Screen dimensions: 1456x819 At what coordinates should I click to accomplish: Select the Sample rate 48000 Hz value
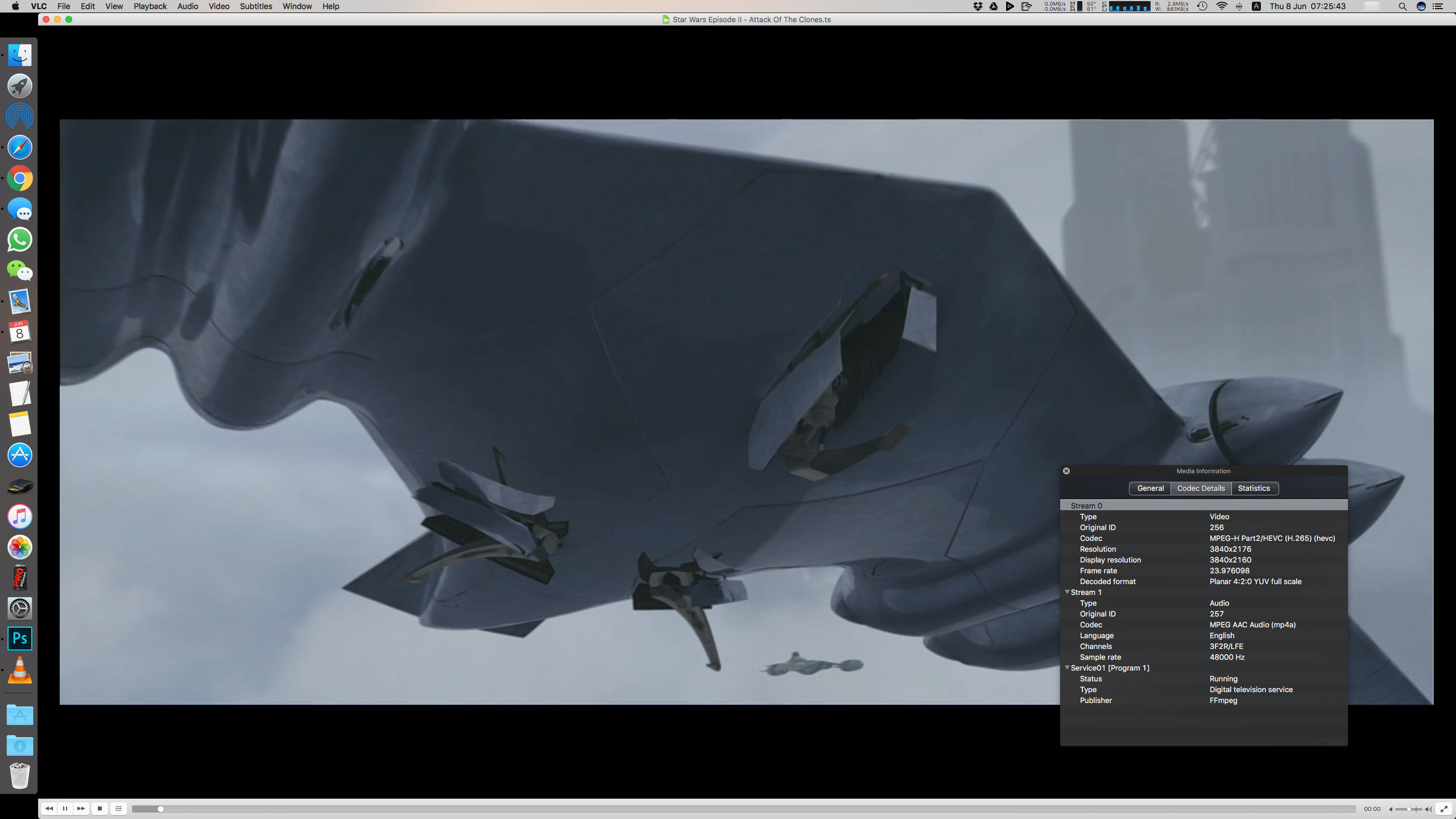[1227, 657]
